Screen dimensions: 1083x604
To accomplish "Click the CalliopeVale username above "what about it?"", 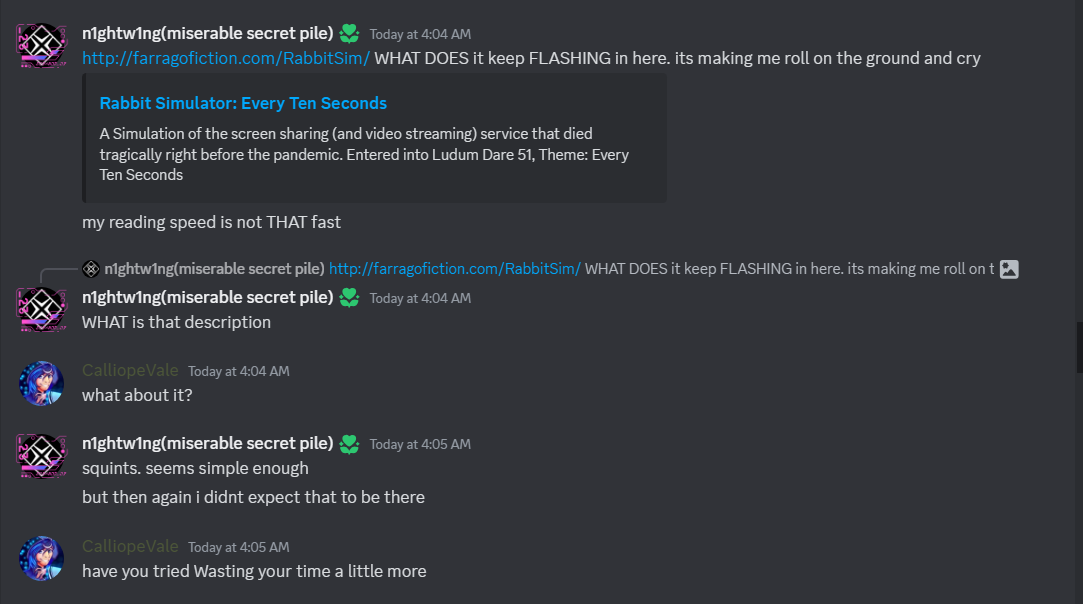I will [x=130, y=371].
